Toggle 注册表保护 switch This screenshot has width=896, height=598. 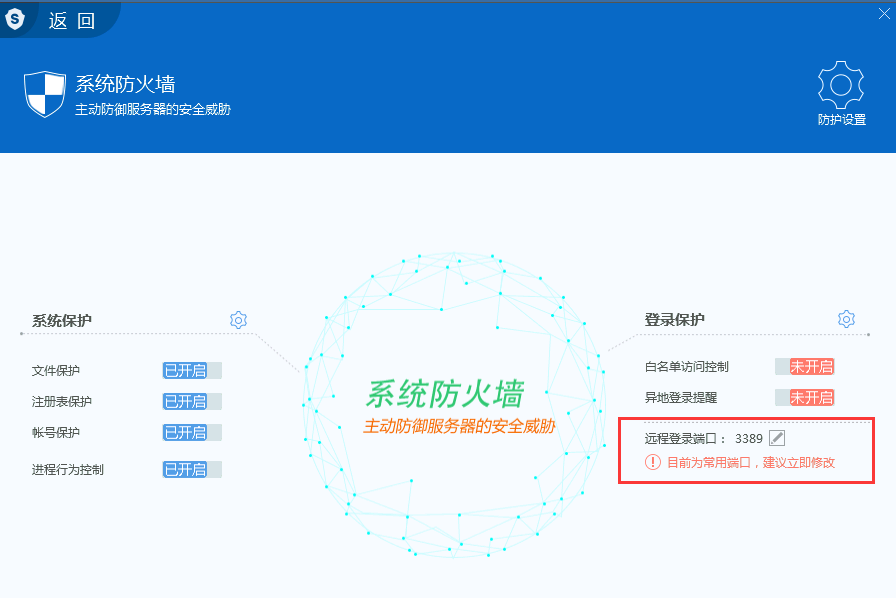coord(192,402)
